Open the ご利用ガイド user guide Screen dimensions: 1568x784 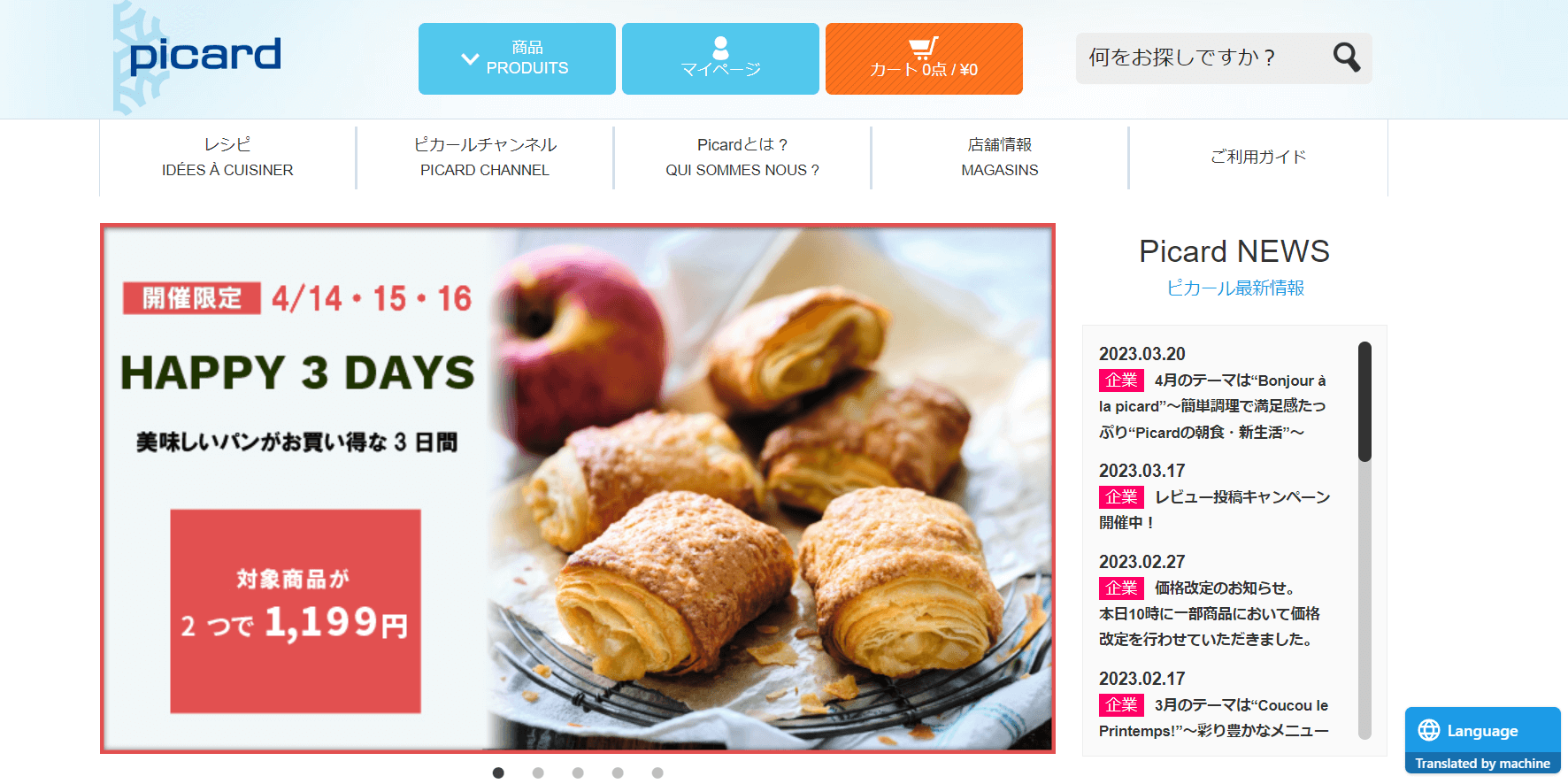[1258, 158]
